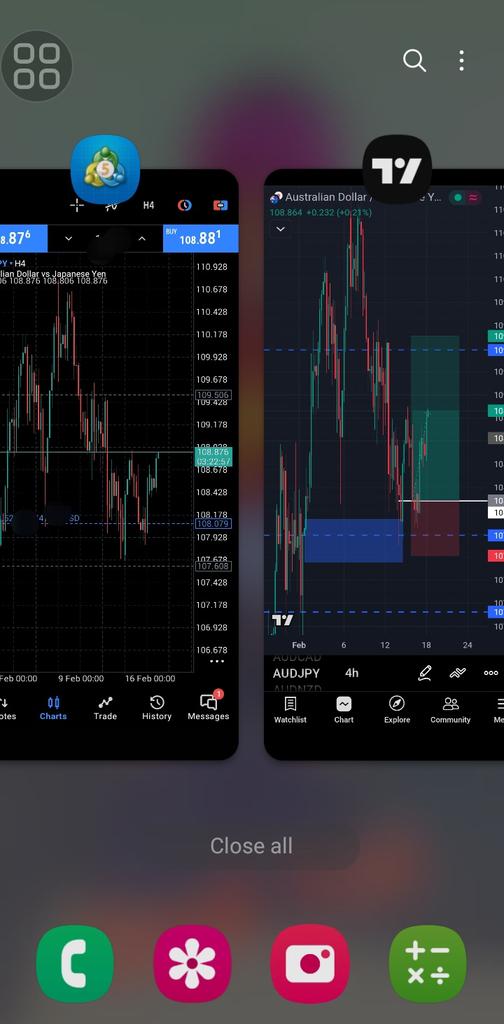Open new order icon in MetaTrader
Image resolution: width=504 pixels, height=1024 pixels.
click(x=221, y=205)
